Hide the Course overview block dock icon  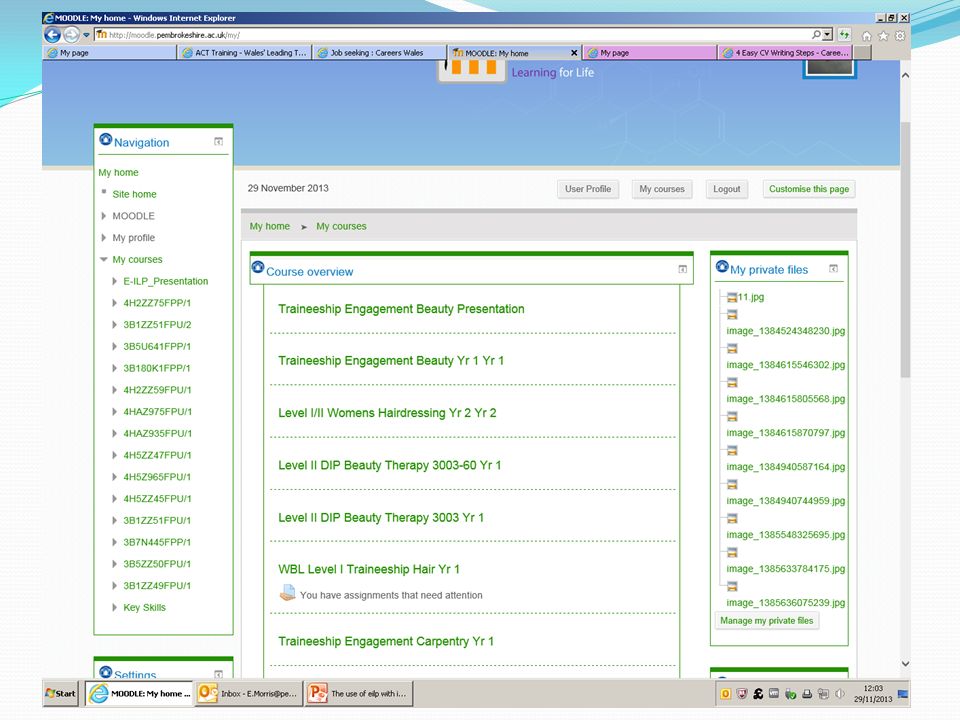click(x=683, y=269)
